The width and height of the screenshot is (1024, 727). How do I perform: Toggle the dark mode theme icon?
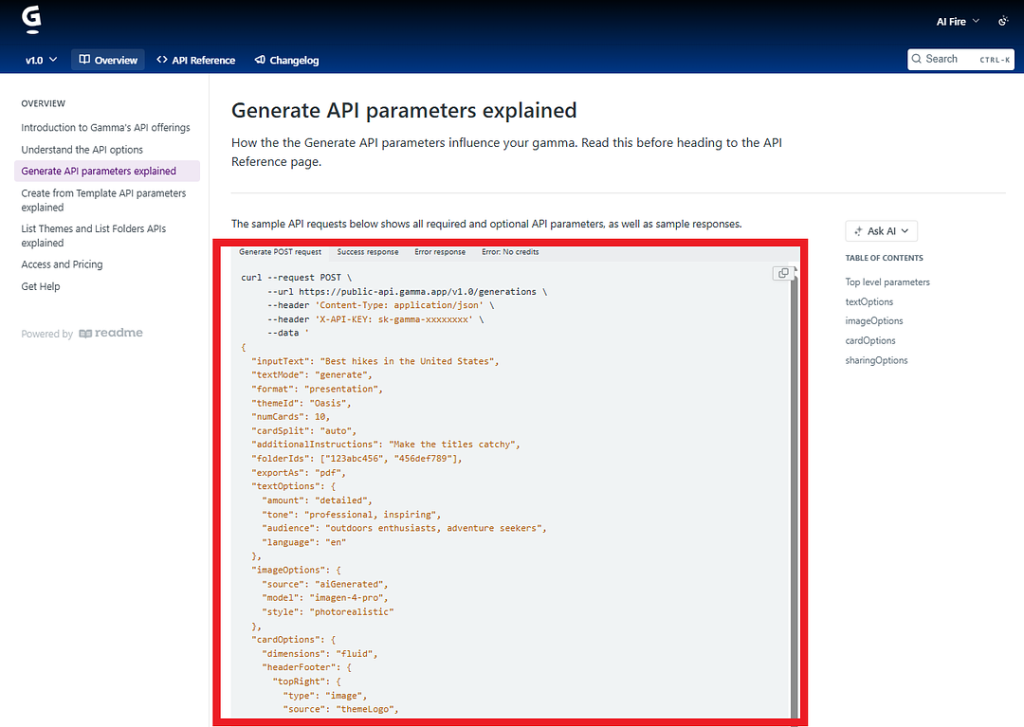point(1003,22)
